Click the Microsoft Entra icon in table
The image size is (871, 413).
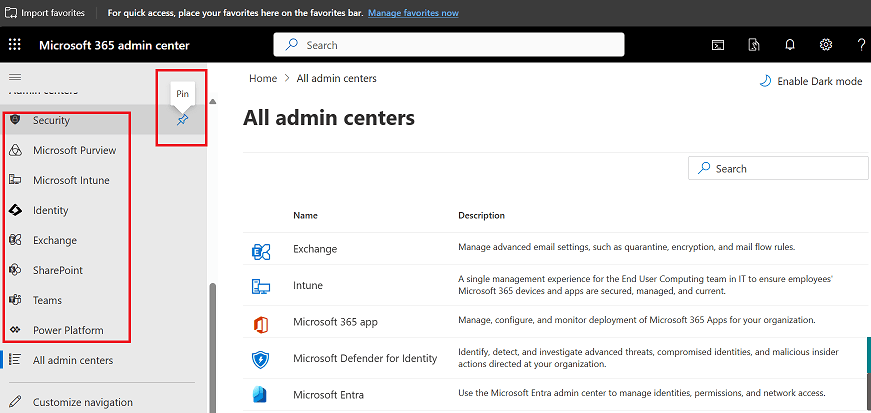point(261,395)
